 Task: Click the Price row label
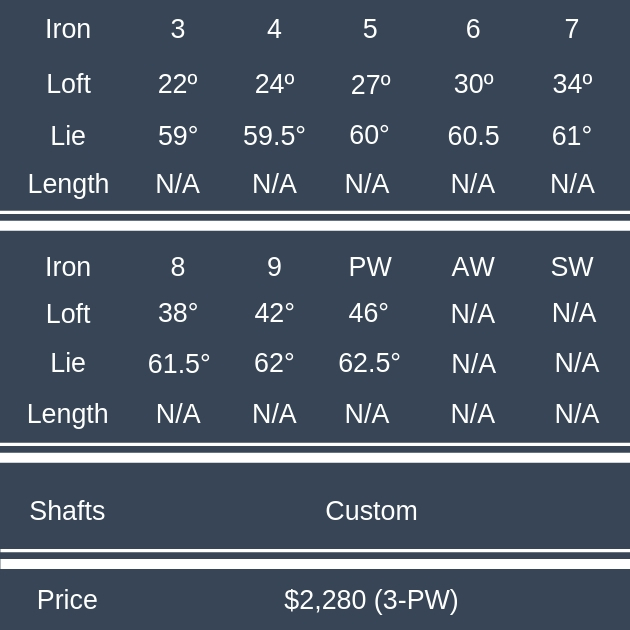tap(67, 600)
